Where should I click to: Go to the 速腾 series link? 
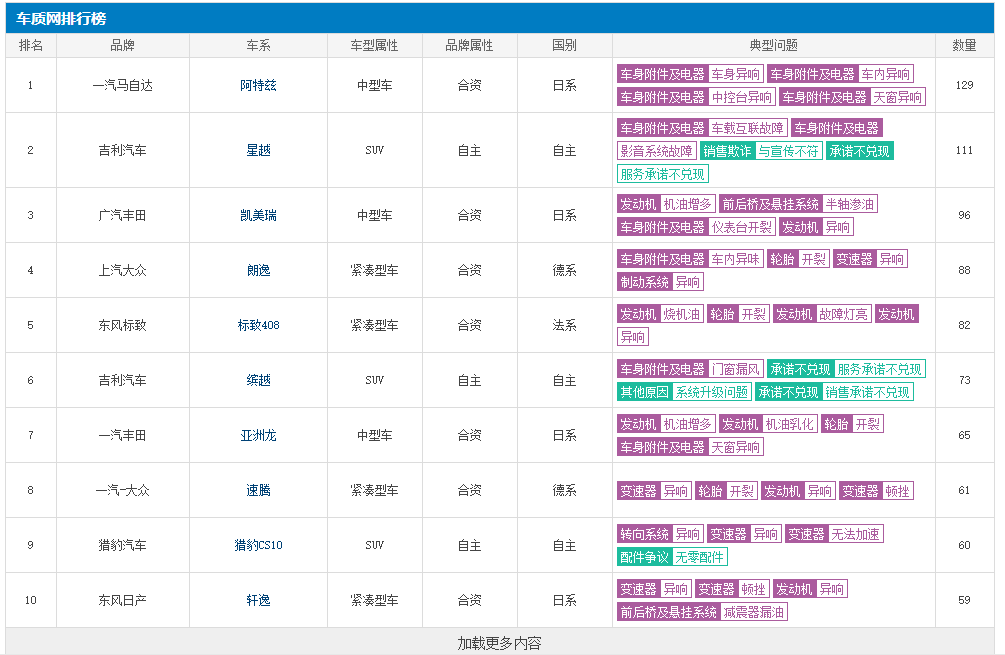[258, 490]
